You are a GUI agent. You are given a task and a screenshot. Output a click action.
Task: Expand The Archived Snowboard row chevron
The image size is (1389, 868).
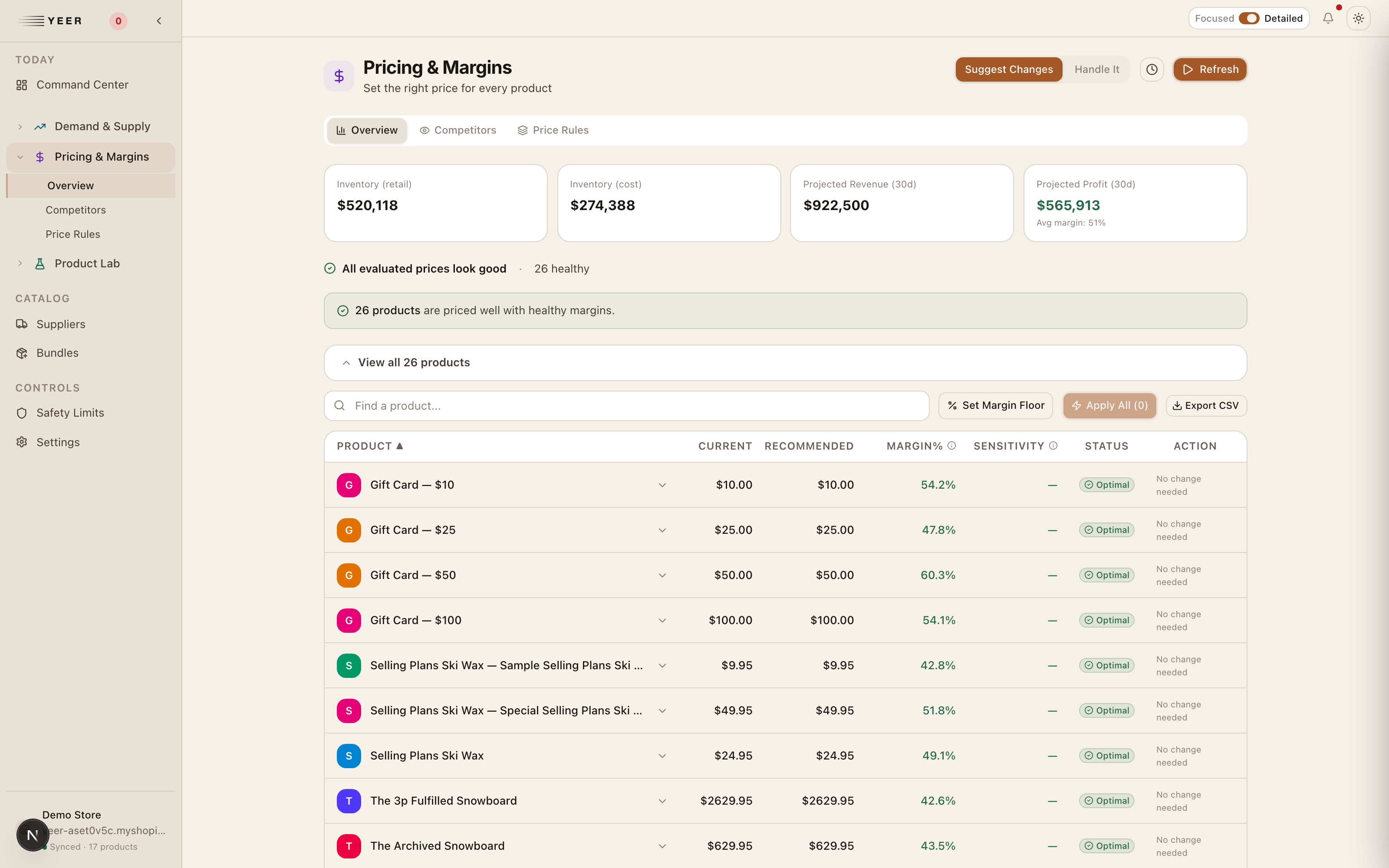[662, 846]
